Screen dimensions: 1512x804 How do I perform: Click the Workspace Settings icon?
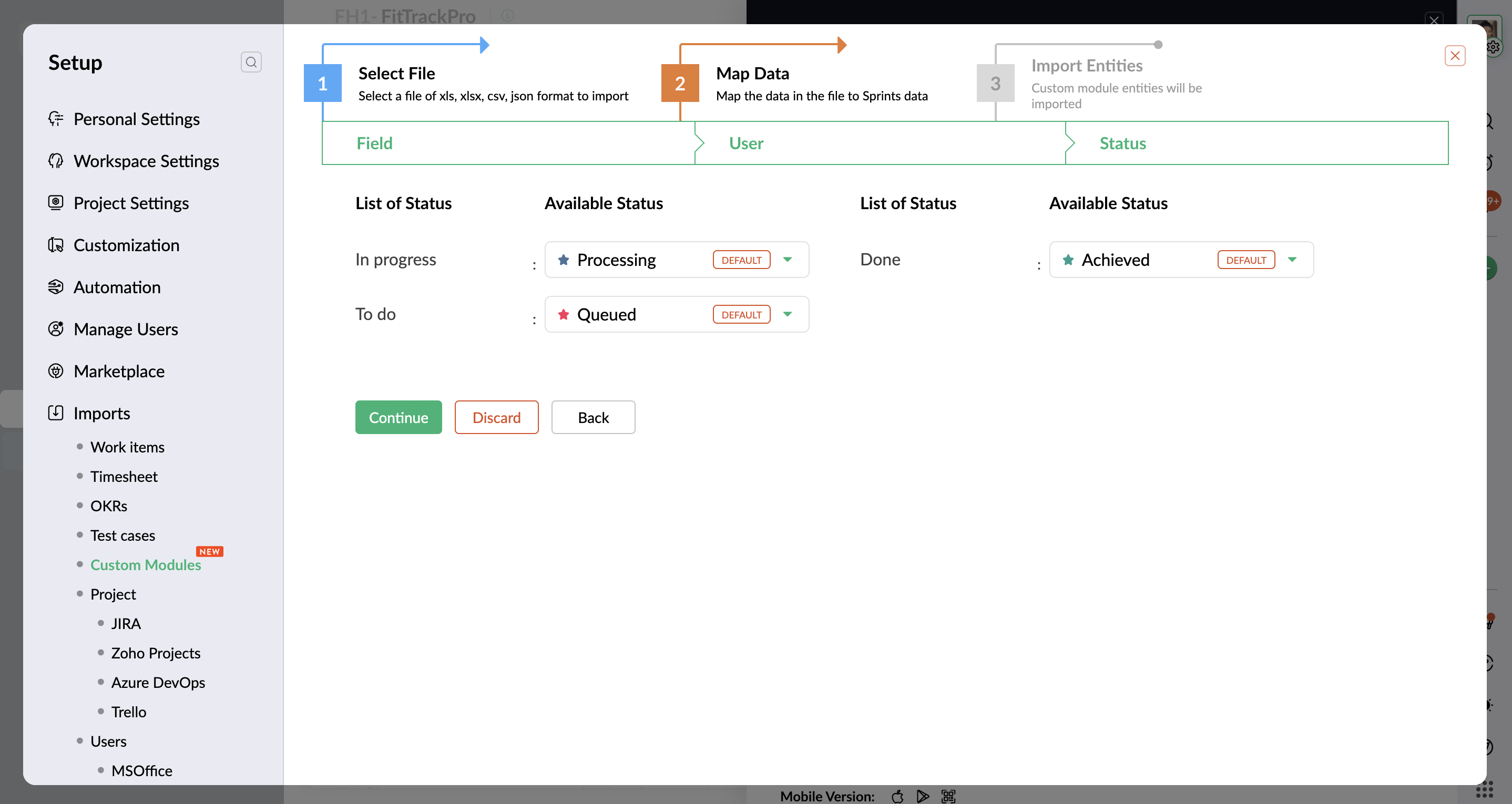56,161
